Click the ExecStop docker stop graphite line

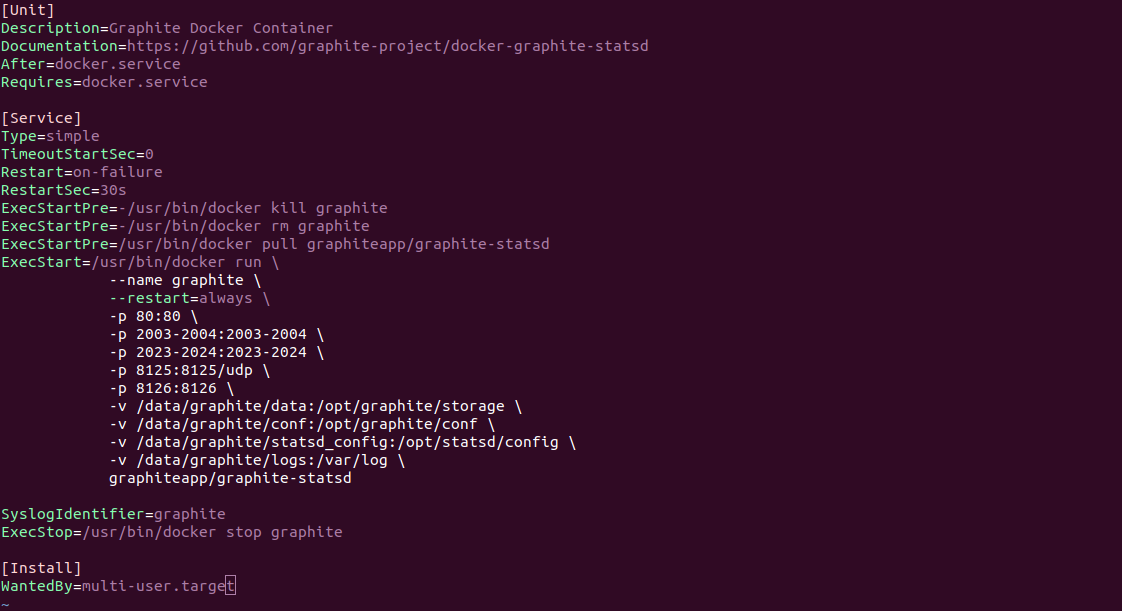tap(172, 532)
